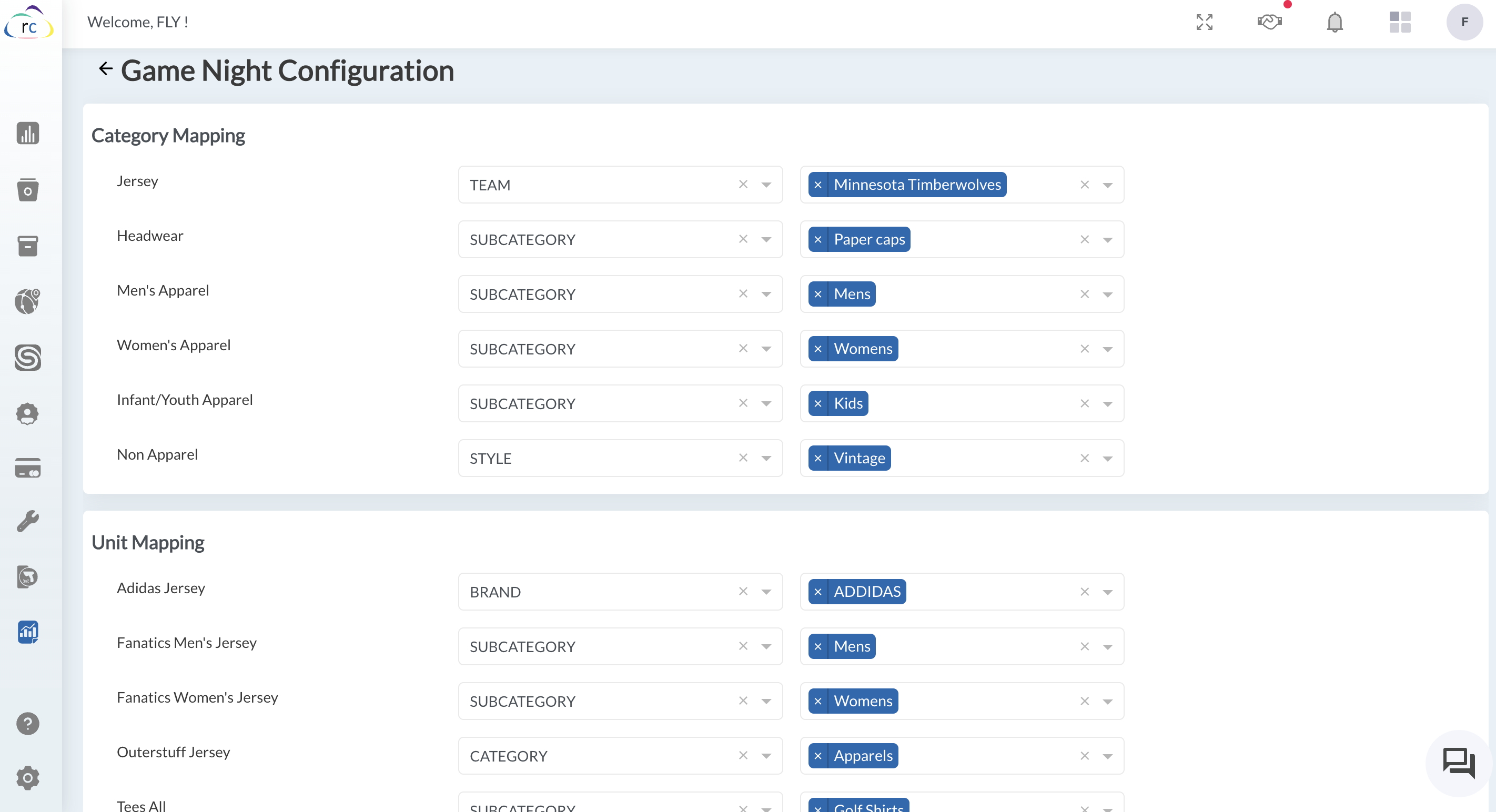Image resolution: width=1496 pixels, height=812 pixels.
Task: Remove the Mens tag in Men's Apparel row
Action: [817, 293]
